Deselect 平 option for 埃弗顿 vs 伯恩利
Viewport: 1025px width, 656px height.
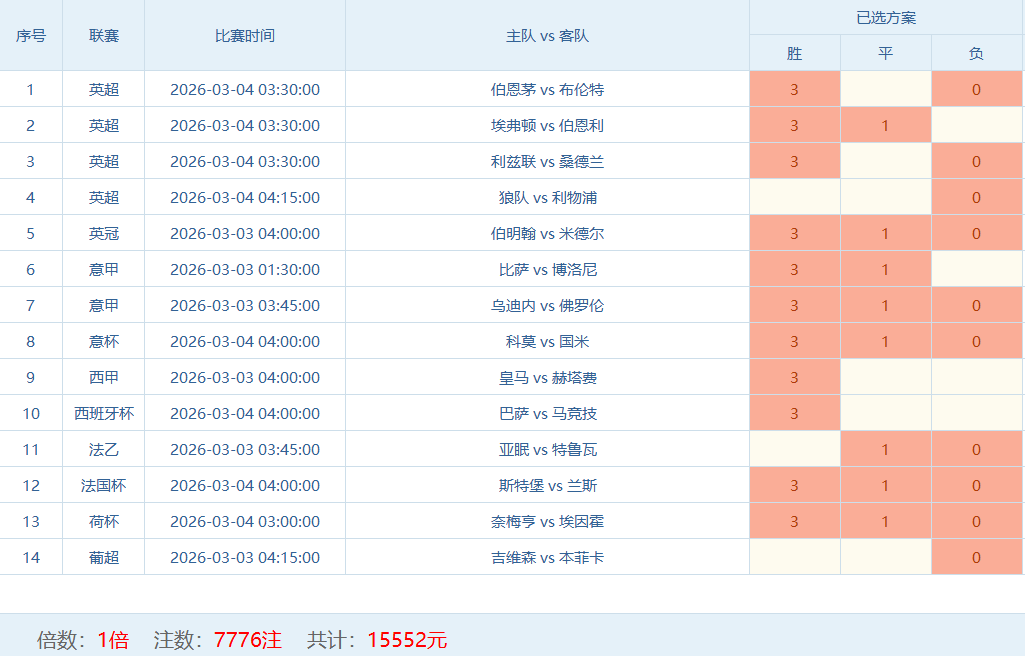(885, 126)
